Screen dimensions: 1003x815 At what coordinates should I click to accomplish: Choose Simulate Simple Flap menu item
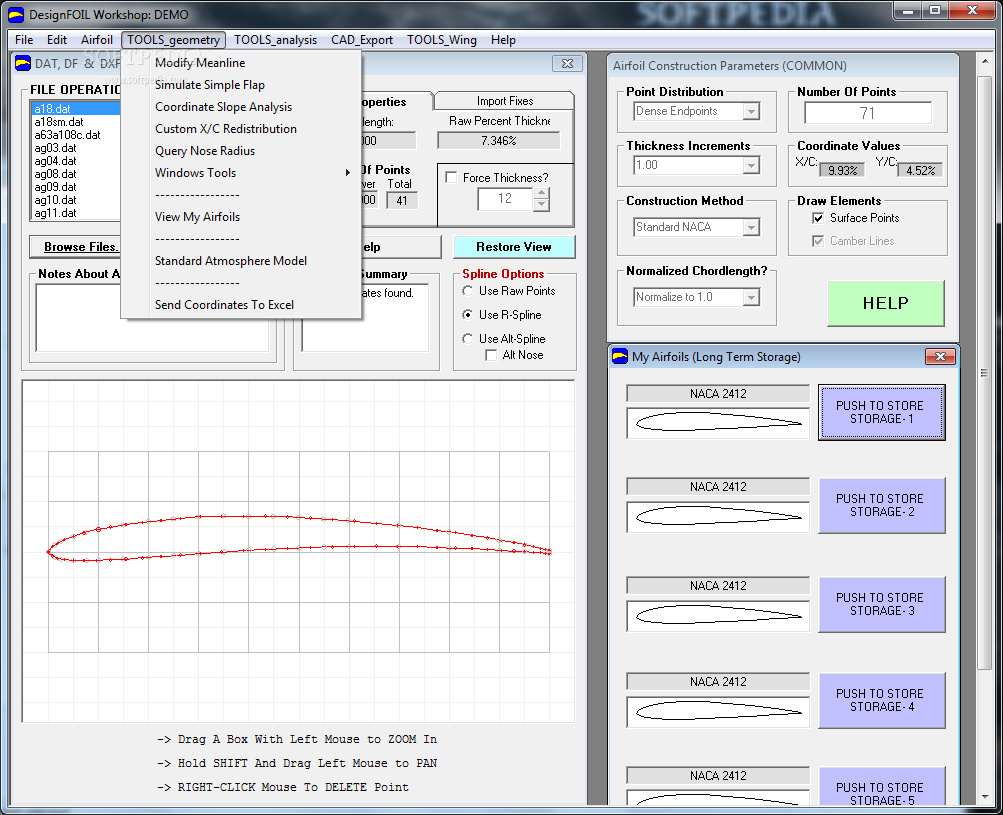pos(241,85)
